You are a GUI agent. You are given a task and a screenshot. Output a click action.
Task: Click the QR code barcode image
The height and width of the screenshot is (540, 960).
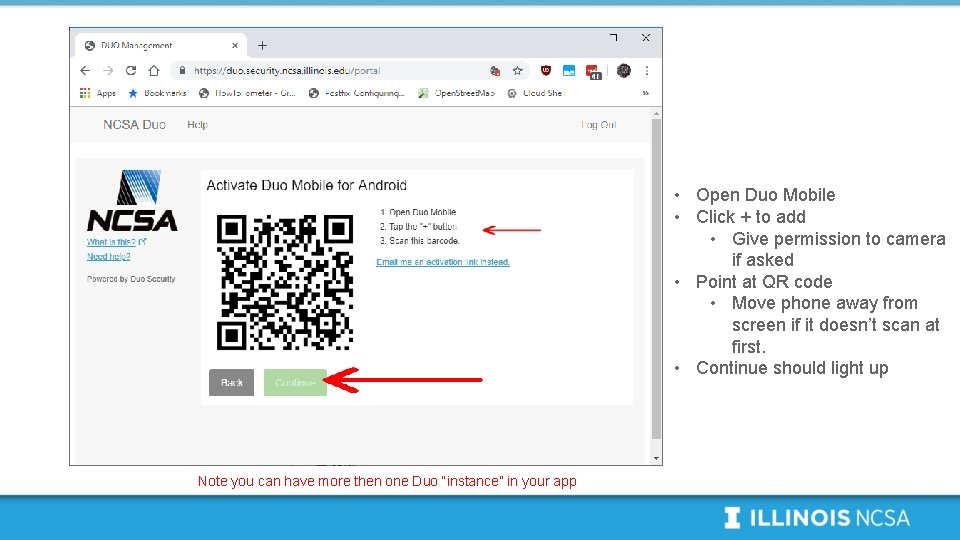pyautogui.click(x=285, y=282)
